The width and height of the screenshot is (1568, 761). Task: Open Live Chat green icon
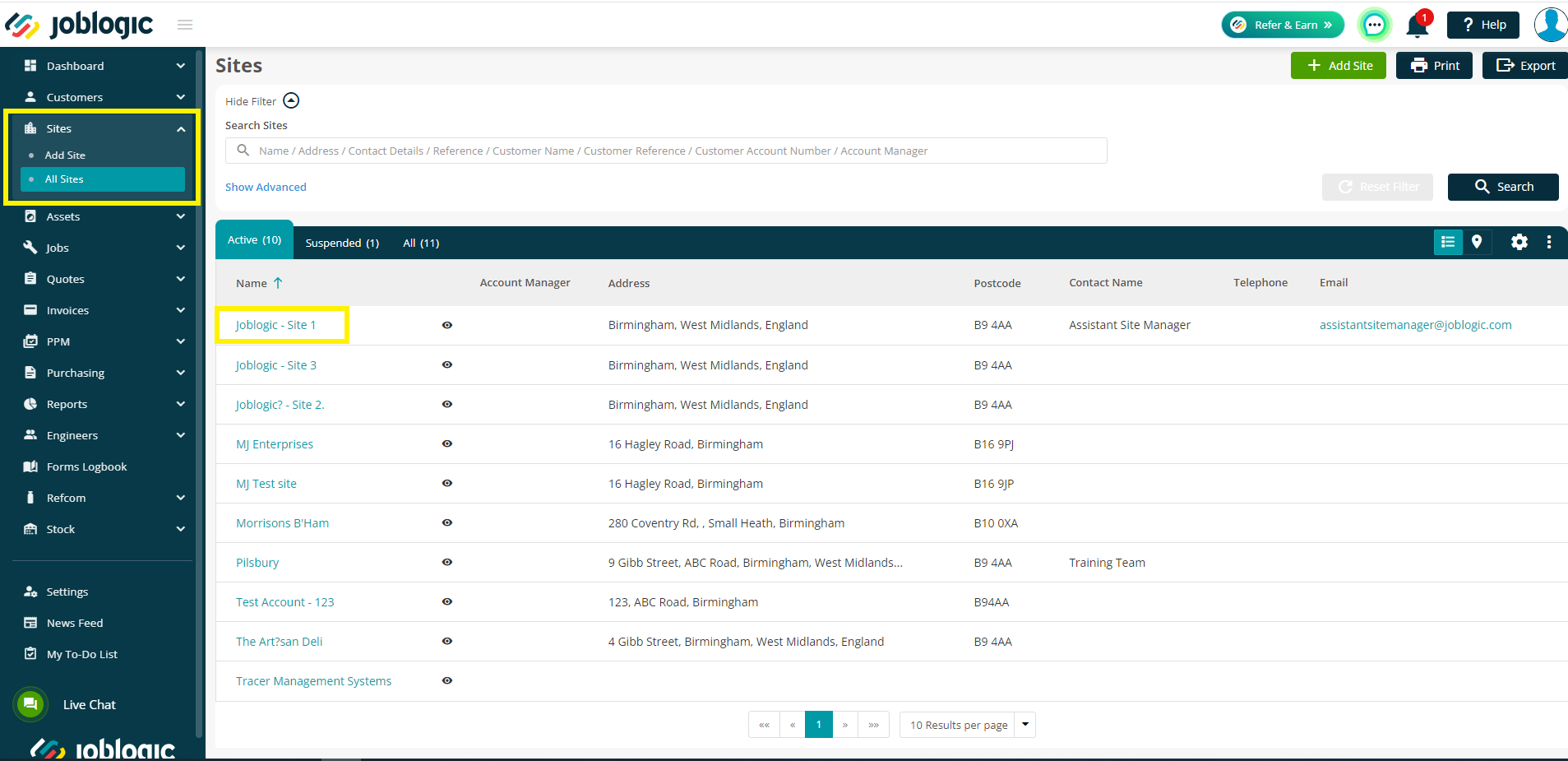[x=30, y=704]
